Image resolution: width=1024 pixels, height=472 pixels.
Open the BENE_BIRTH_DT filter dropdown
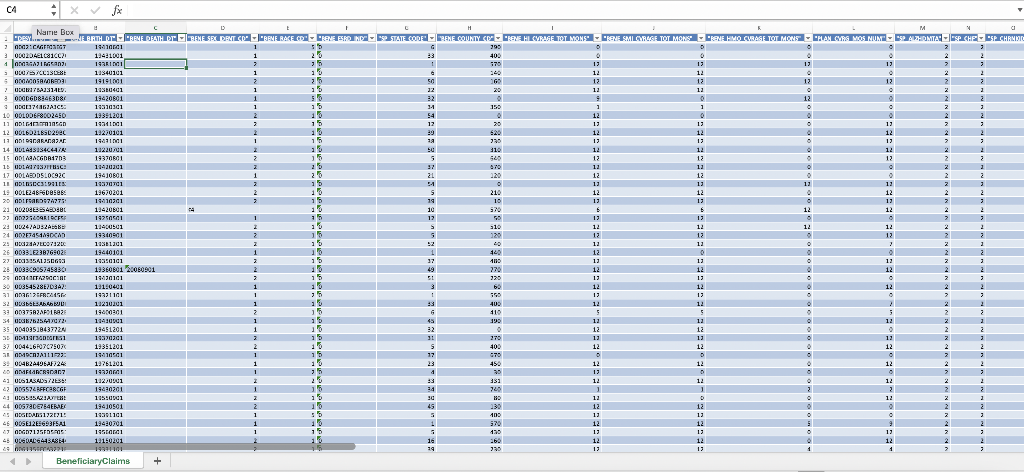[x=120, y=38]
